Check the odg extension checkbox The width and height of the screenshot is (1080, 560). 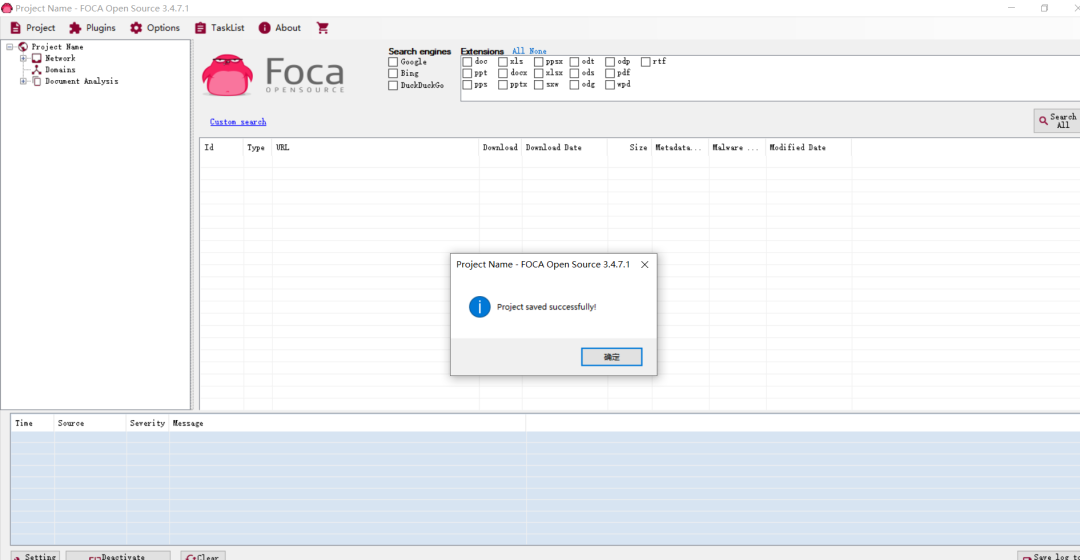(574, 85)
